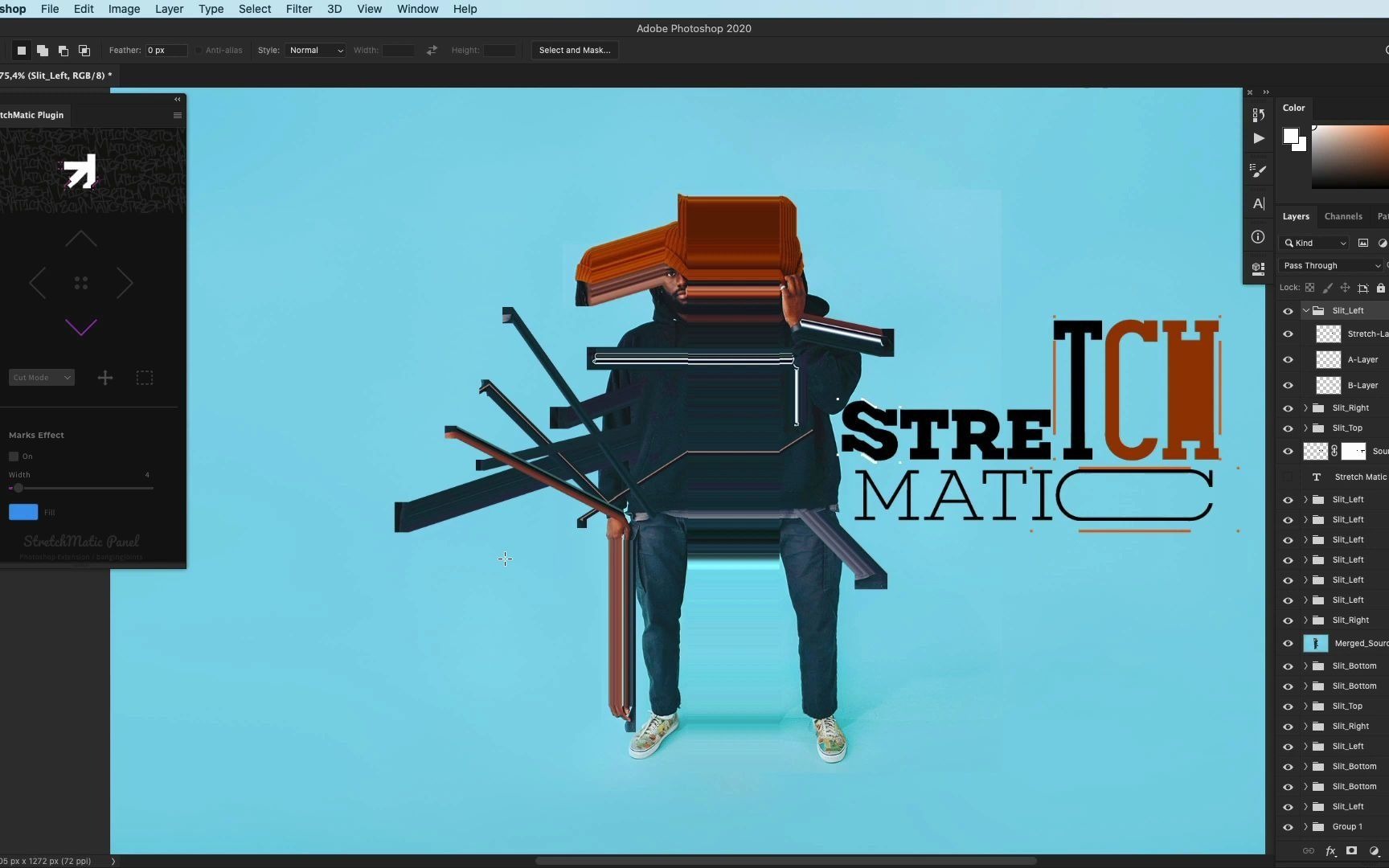Switch to the Channels tab
1389x868 pixels.
coord(1342,215)
